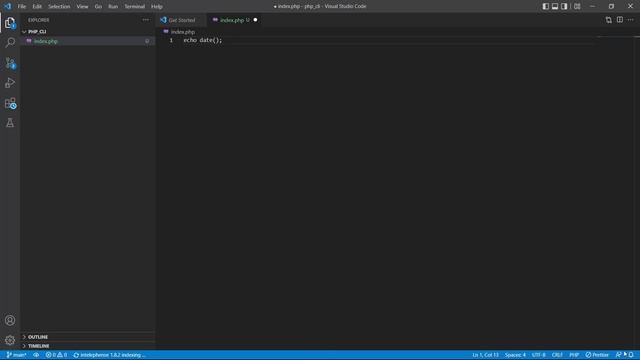Click code line echo date();
This screenshot has height=360, width=640.
(203, 40)
